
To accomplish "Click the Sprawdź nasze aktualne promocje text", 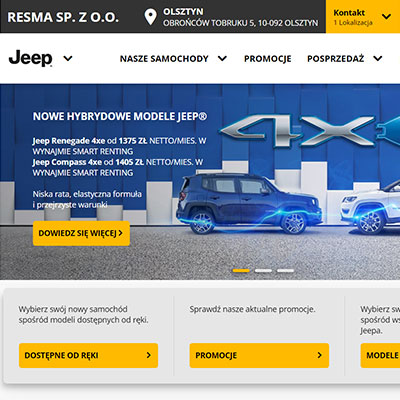I will [x=252, y=309].
